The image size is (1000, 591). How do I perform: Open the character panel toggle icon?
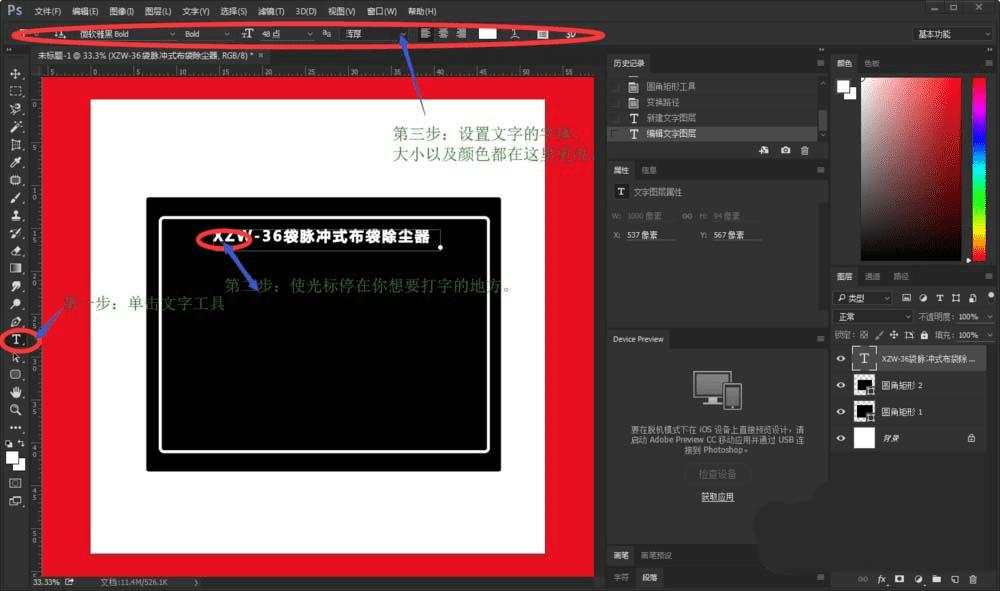[x=542, y=34]
